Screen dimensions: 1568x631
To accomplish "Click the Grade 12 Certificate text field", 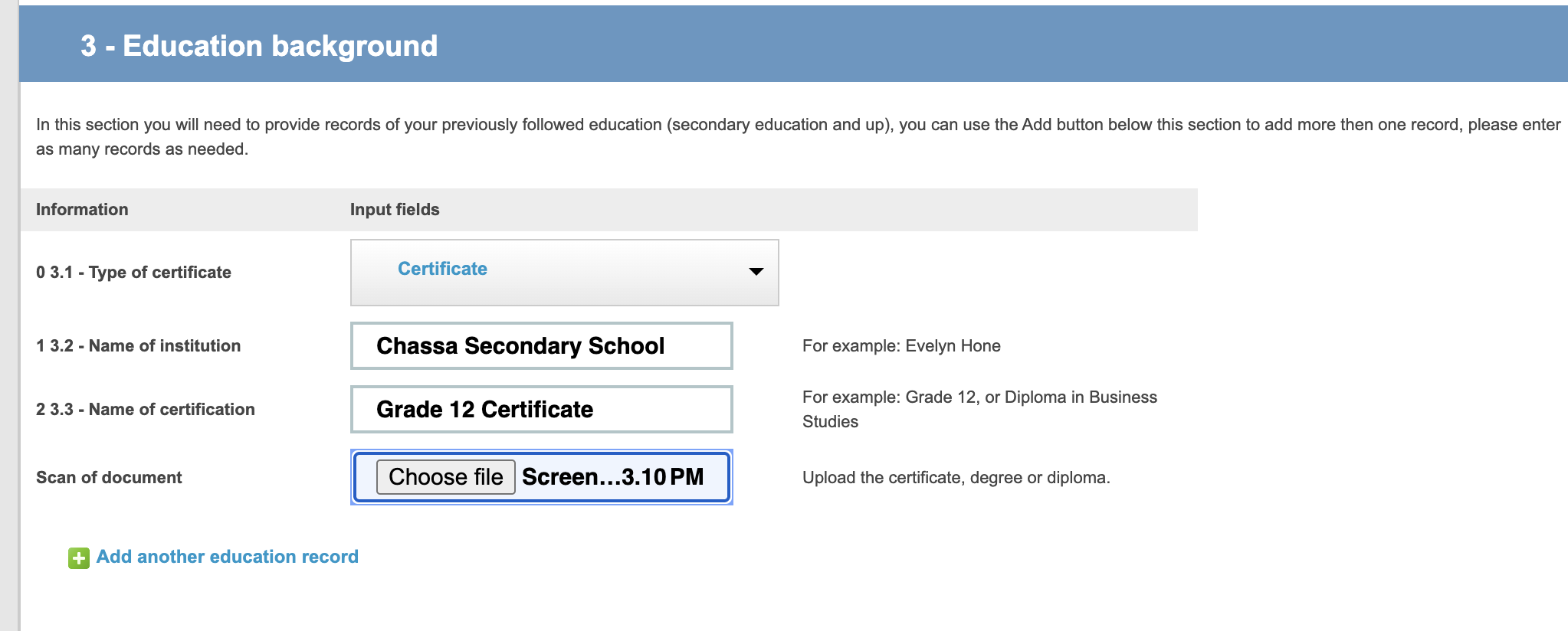I will [541, 410].
